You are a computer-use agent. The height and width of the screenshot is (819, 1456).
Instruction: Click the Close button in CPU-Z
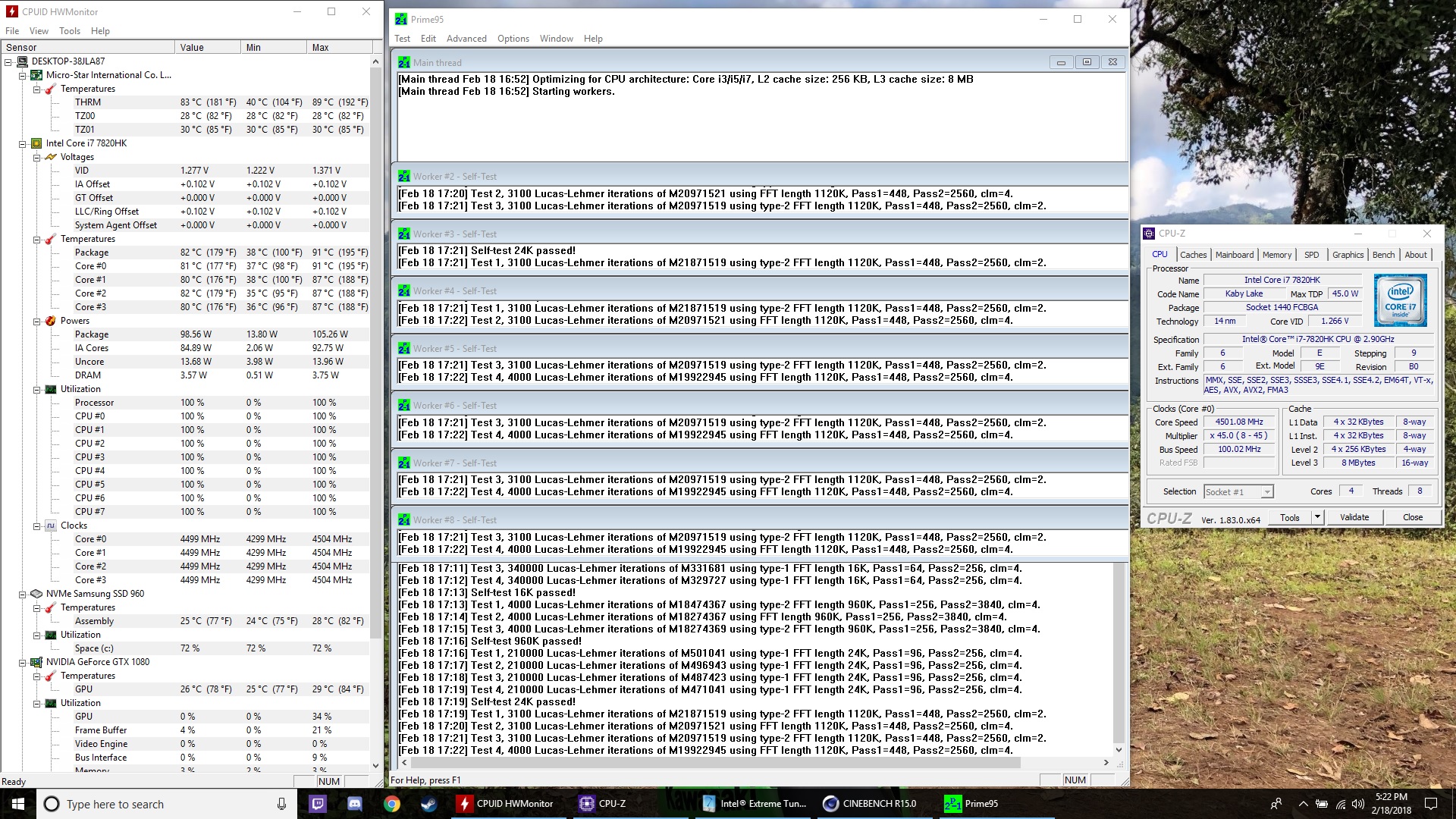[x=1413, y=517]
